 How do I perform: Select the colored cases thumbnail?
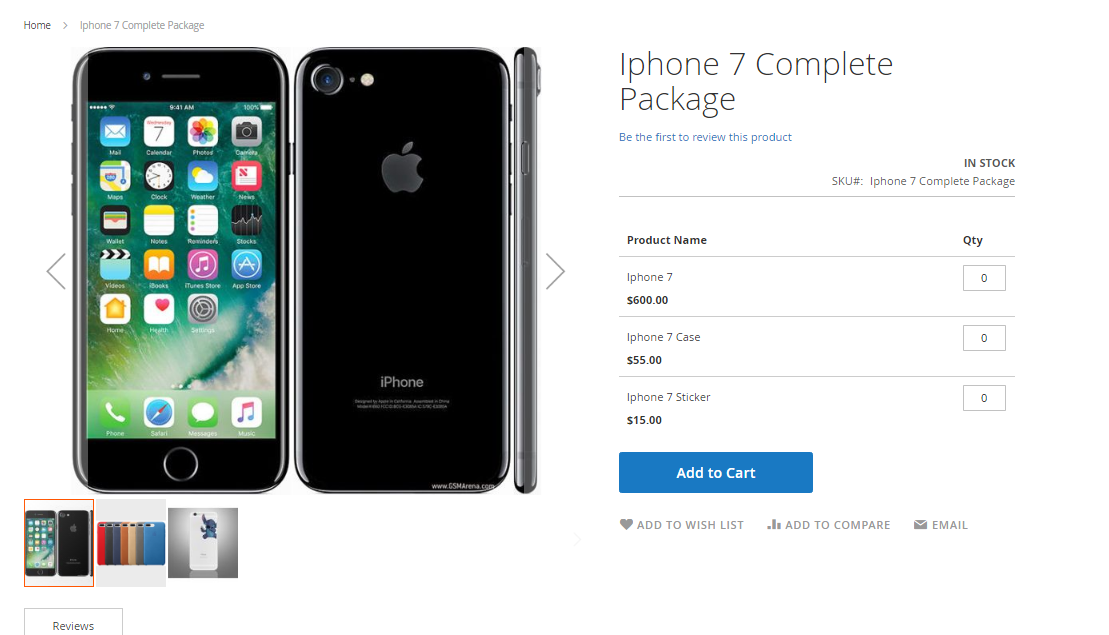131,543
